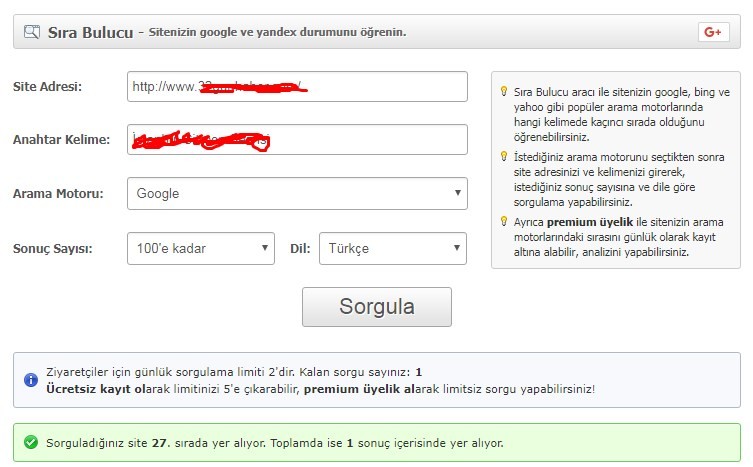Click the 'Anahtar Kelime:' label
Screen dimensions: 753x467
(61, 139)
